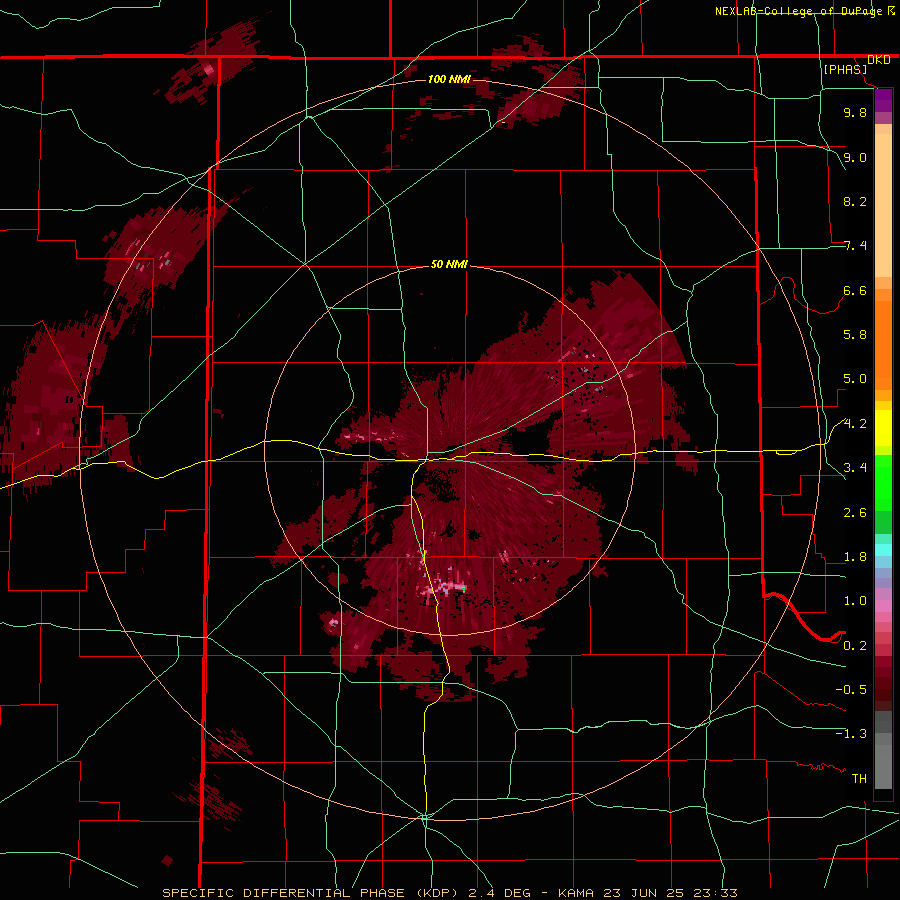Select the 50 NMI range ring label
This screenshot has height=900, width=900.
tap(449, 265)
